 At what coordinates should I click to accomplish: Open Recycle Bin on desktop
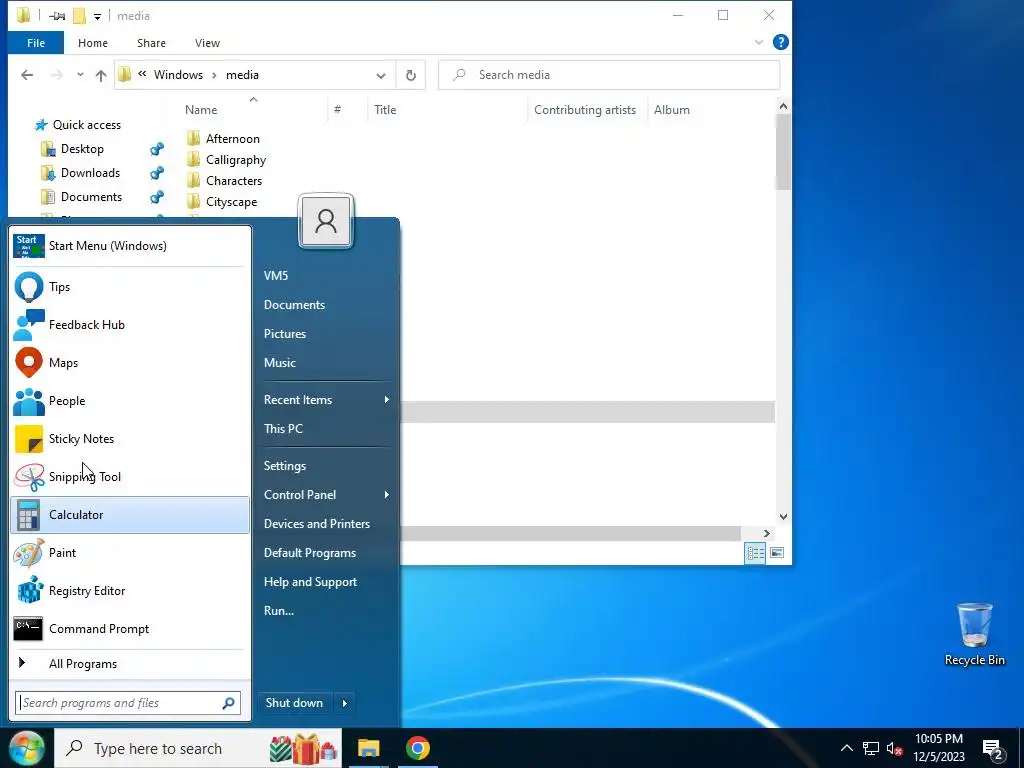(974, 634)
